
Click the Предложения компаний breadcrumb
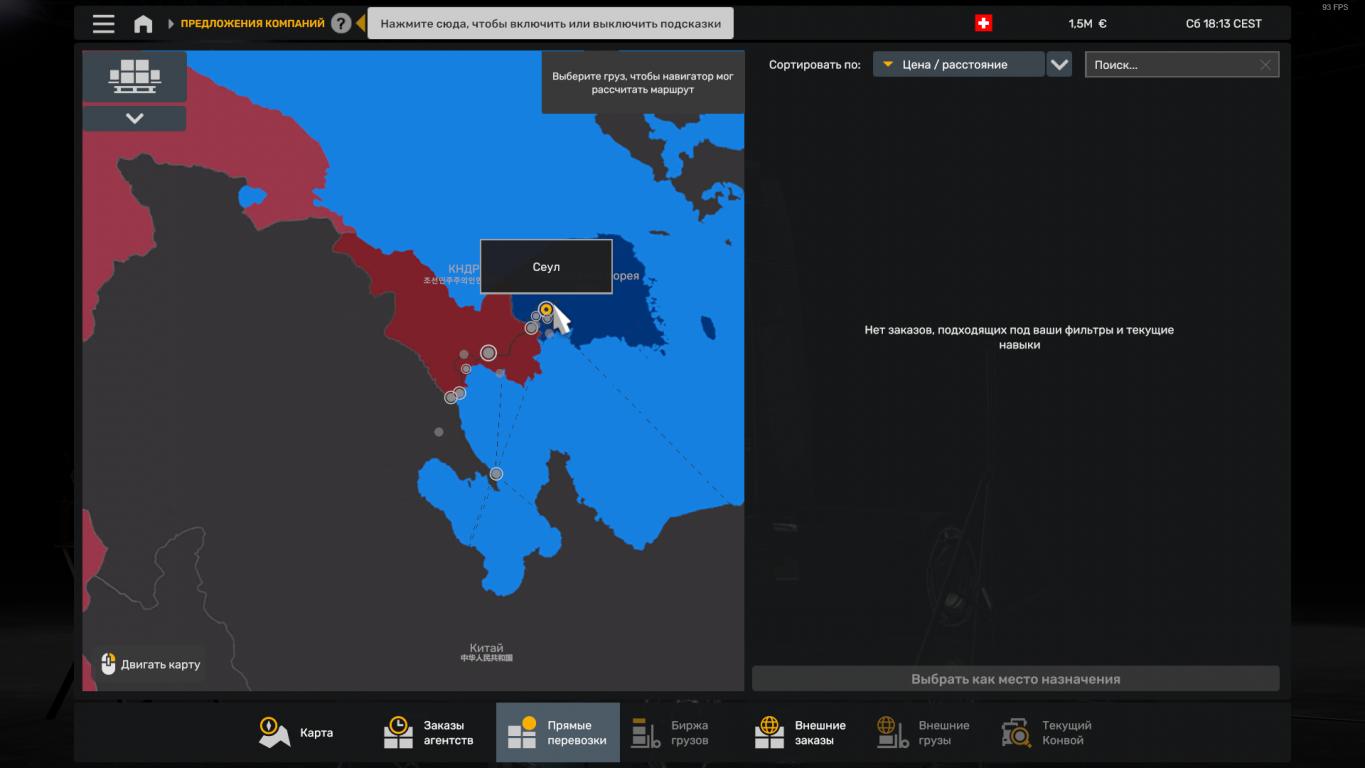click(x=252, y=23)
